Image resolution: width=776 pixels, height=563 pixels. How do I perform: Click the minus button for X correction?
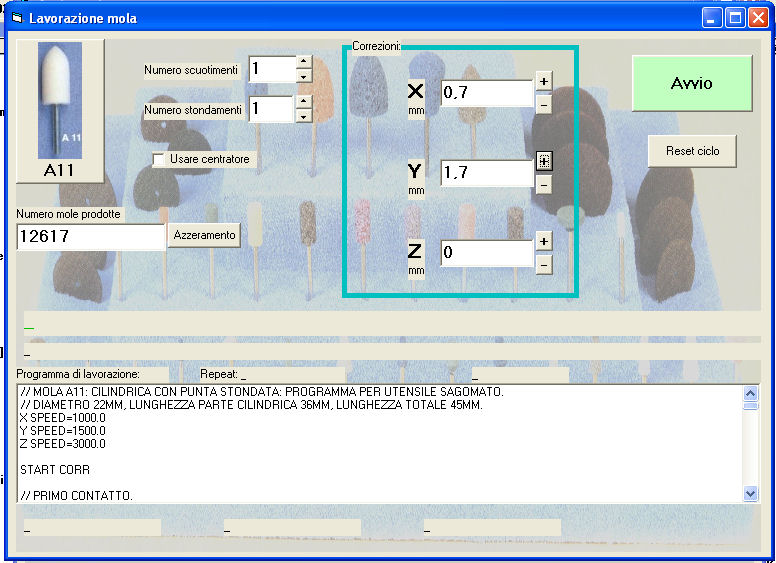pos(543,104)
